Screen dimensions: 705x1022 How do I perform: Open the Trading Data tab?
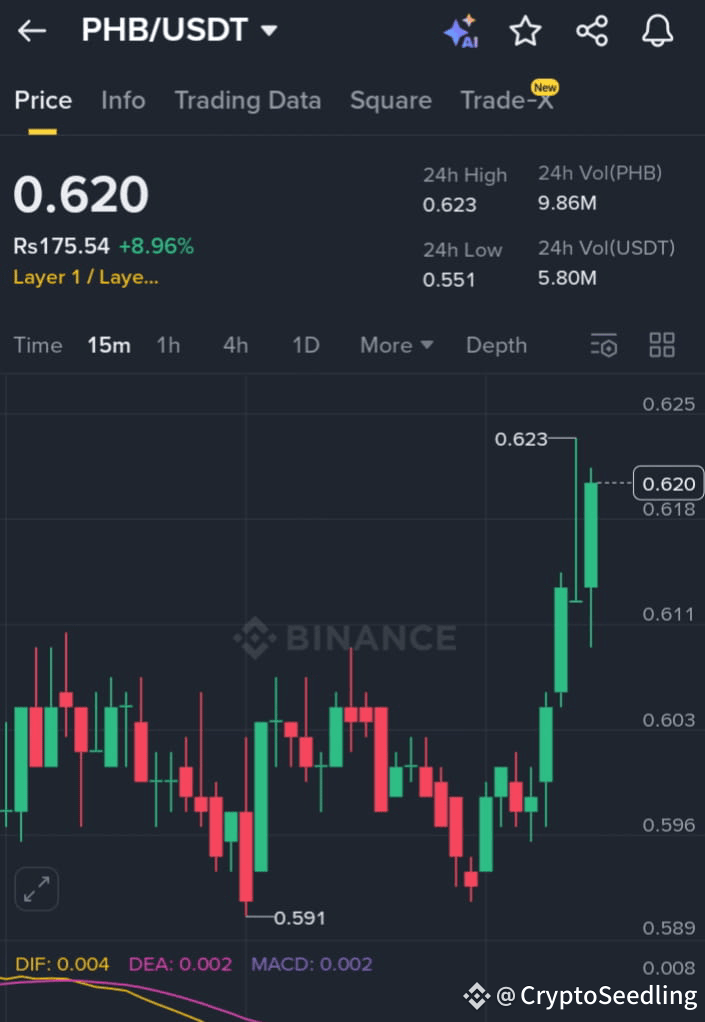248,100
